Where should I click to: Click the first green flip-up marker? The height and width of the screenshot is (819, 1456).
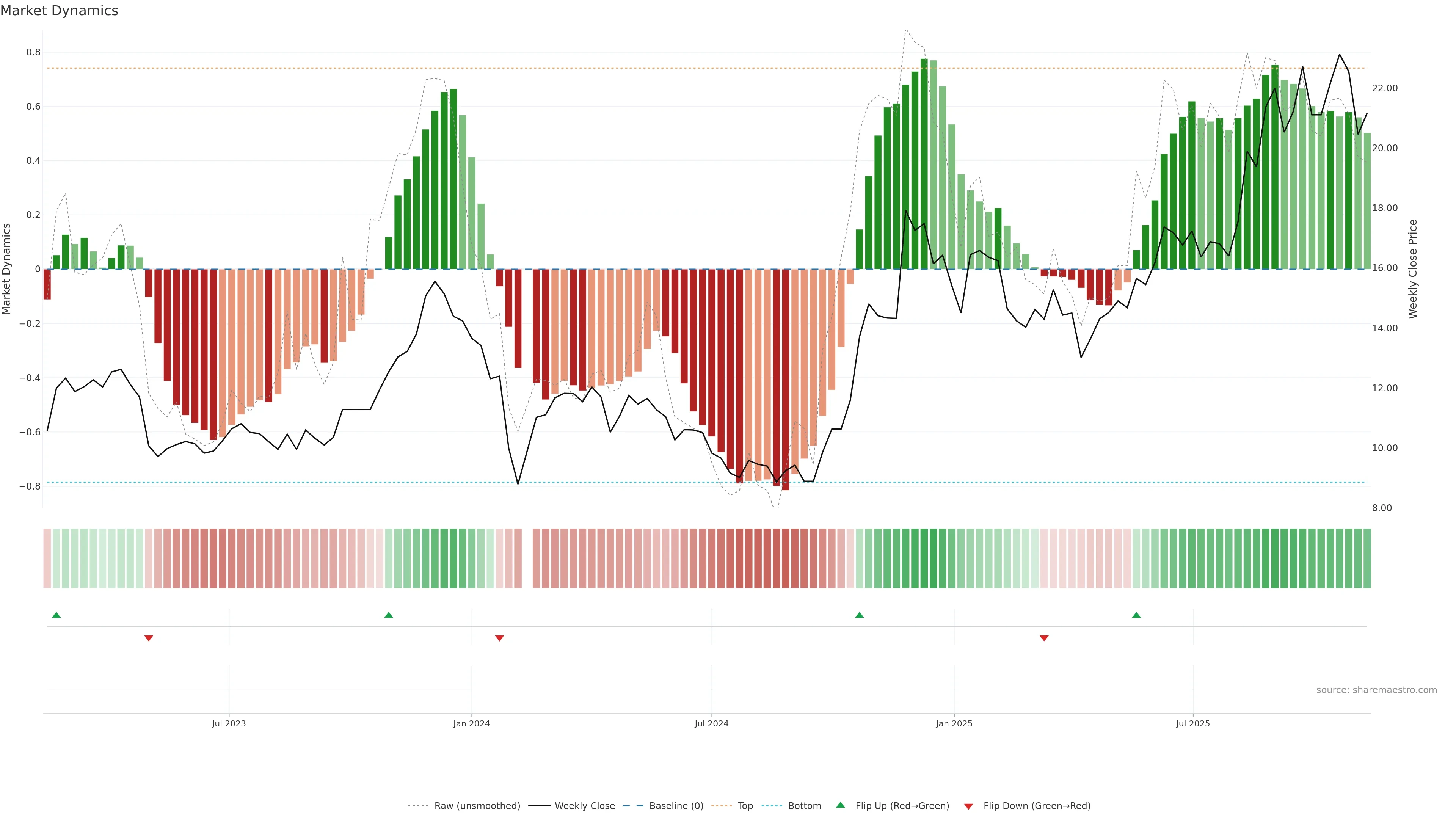[56, 615]
